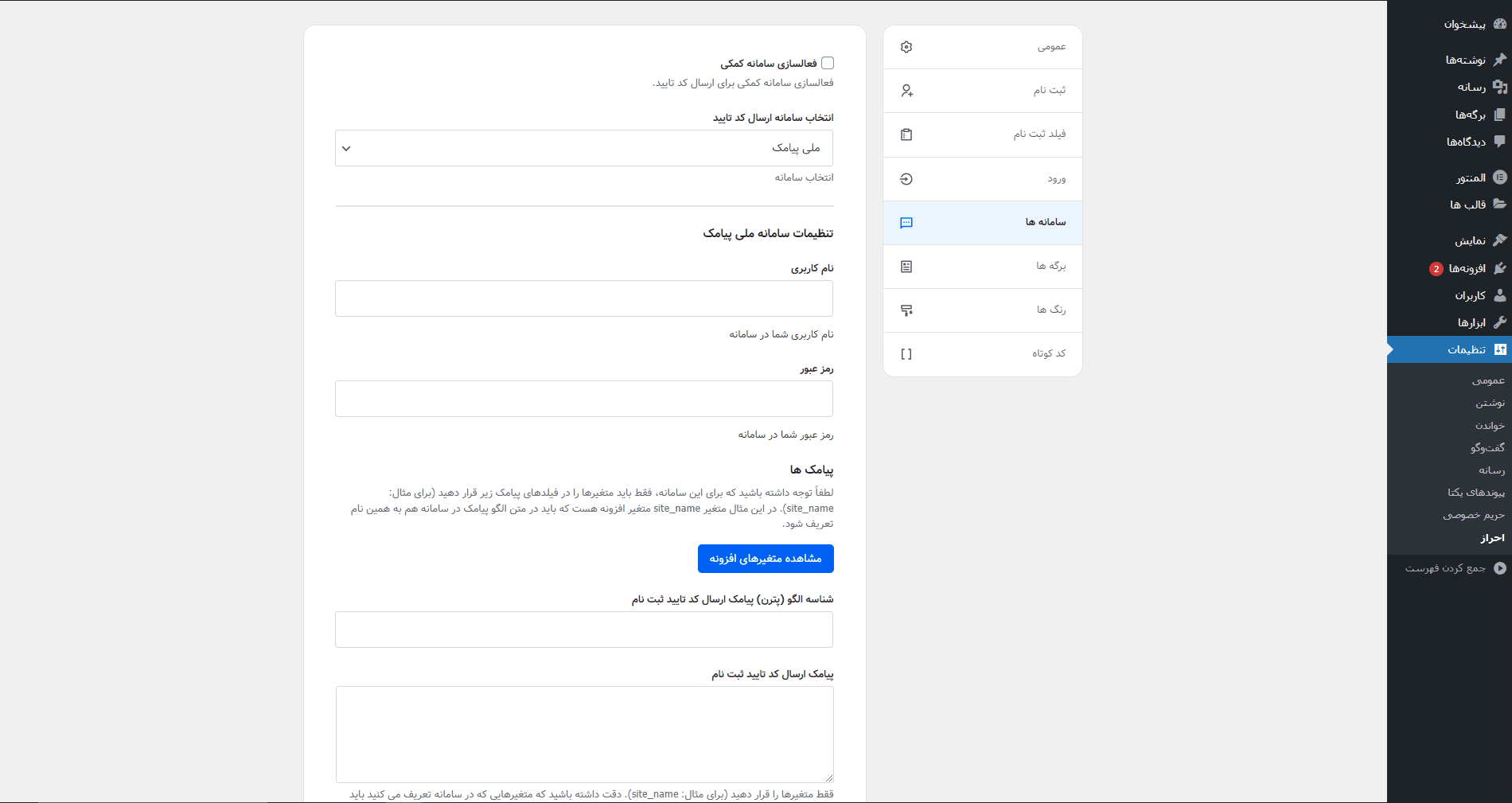Click the رمز عبور password field

tap(583, 399)
